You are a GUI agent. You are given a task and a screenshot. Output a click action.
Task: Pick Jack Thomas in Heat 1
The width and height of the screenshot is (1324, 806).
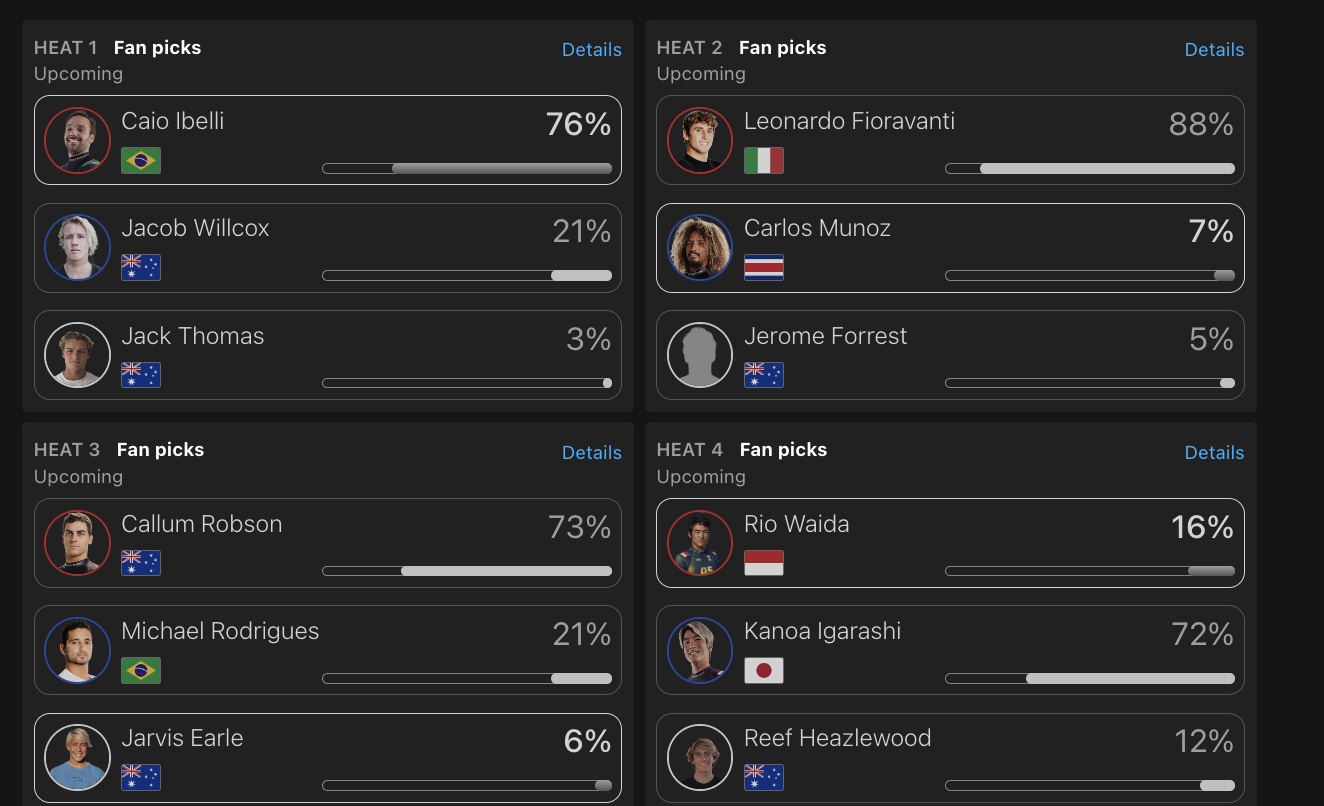328,355
